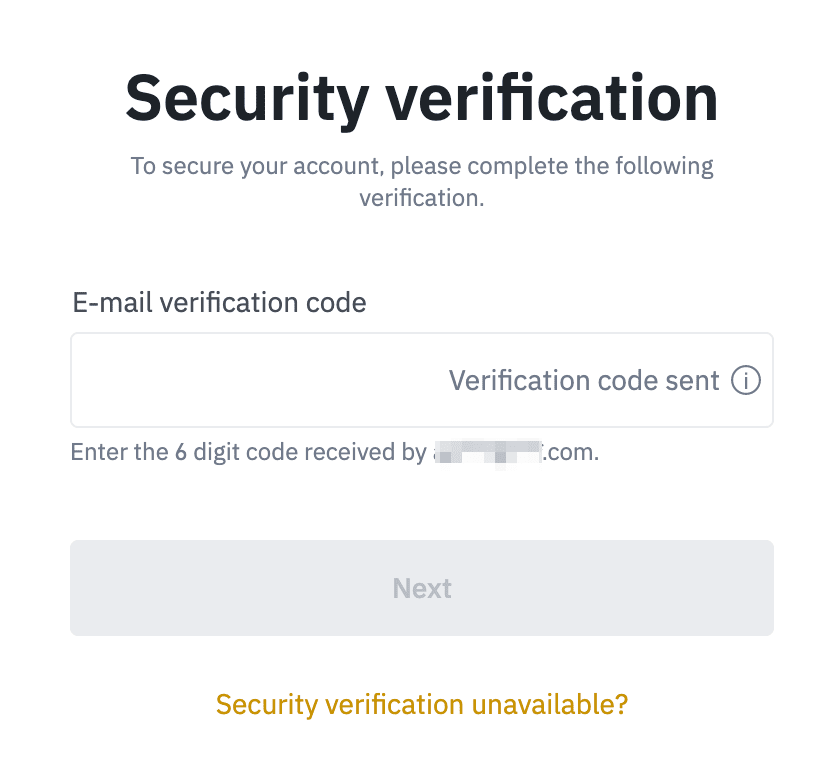Click the Enter the 6 digit code helper text
The image size is (836, 772).
[x=250, y=452]
